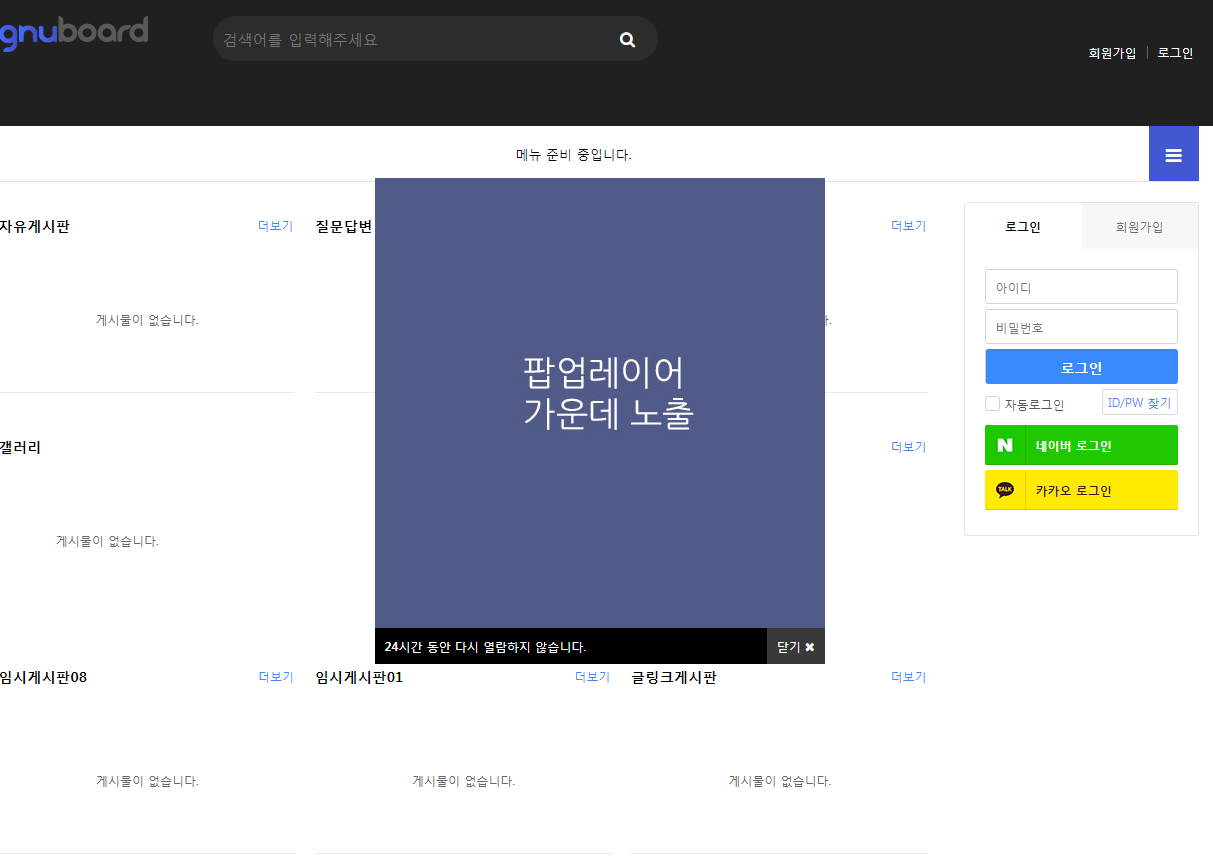
Task: Open 더보기 next to 임시게시판01
Action: click(592, 677)
